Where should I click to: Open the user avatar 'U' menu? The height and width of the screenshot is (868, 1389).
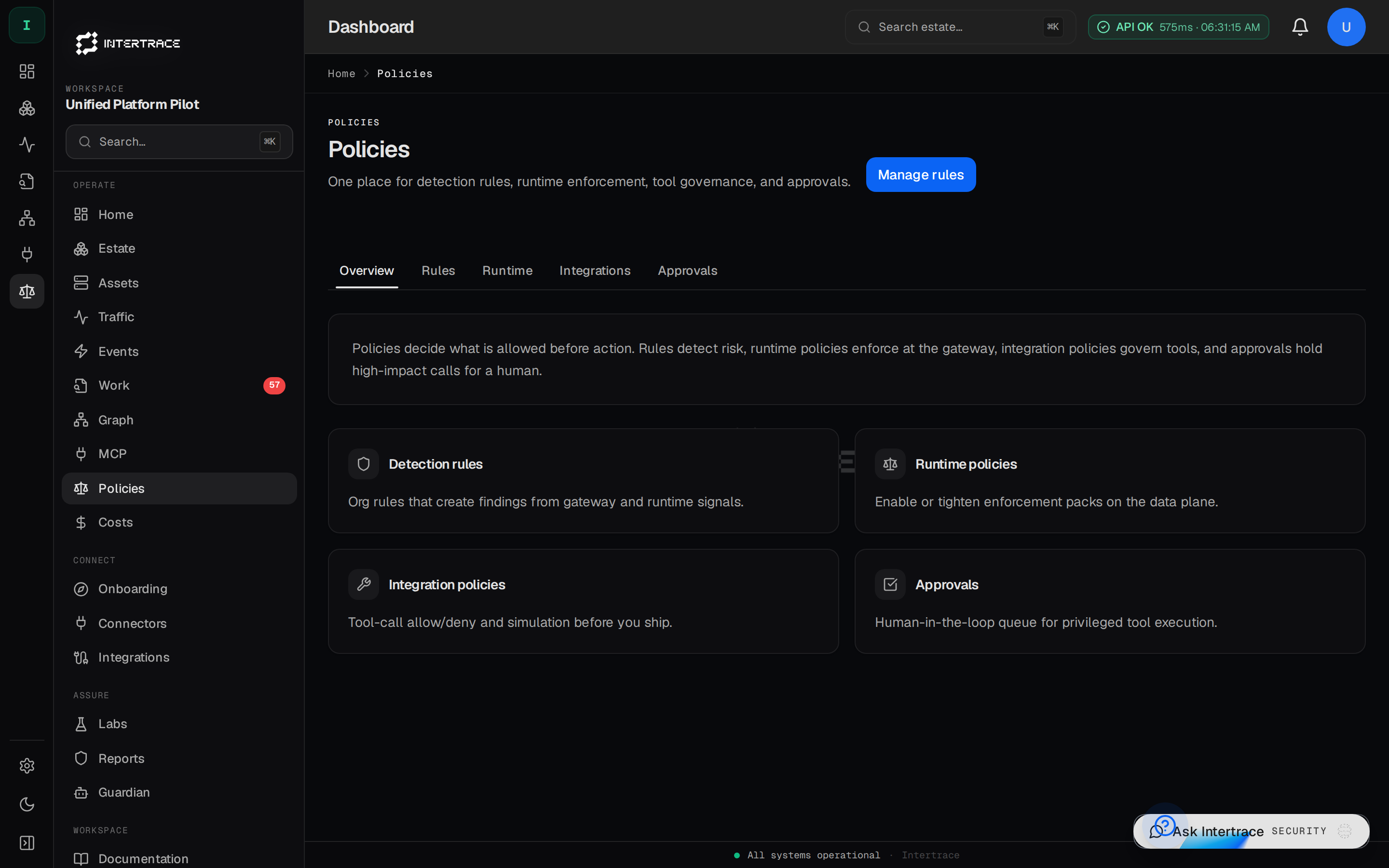(x=1346, y=27)
